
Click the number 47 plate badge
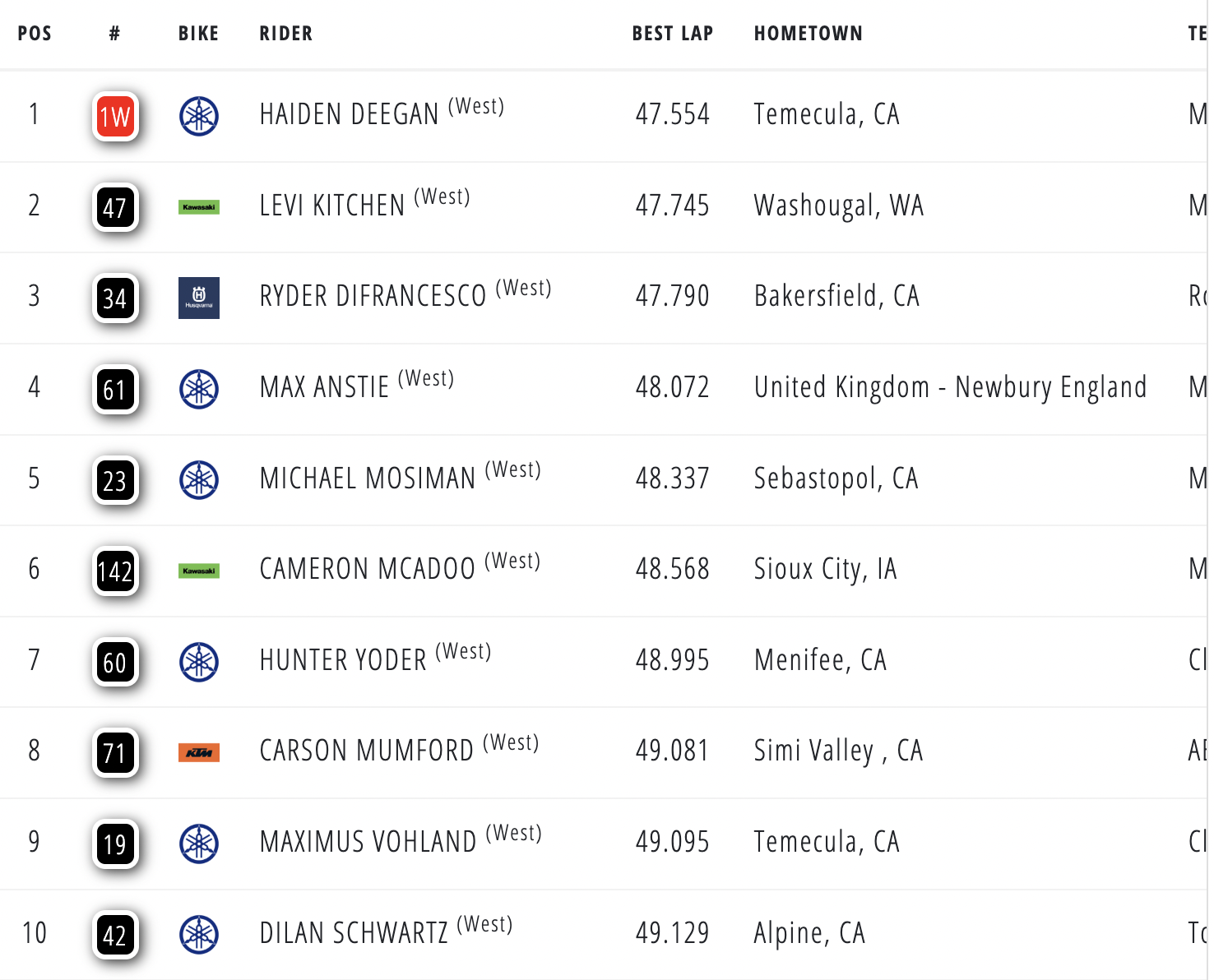pyautogui.click(x=115, y=207)
